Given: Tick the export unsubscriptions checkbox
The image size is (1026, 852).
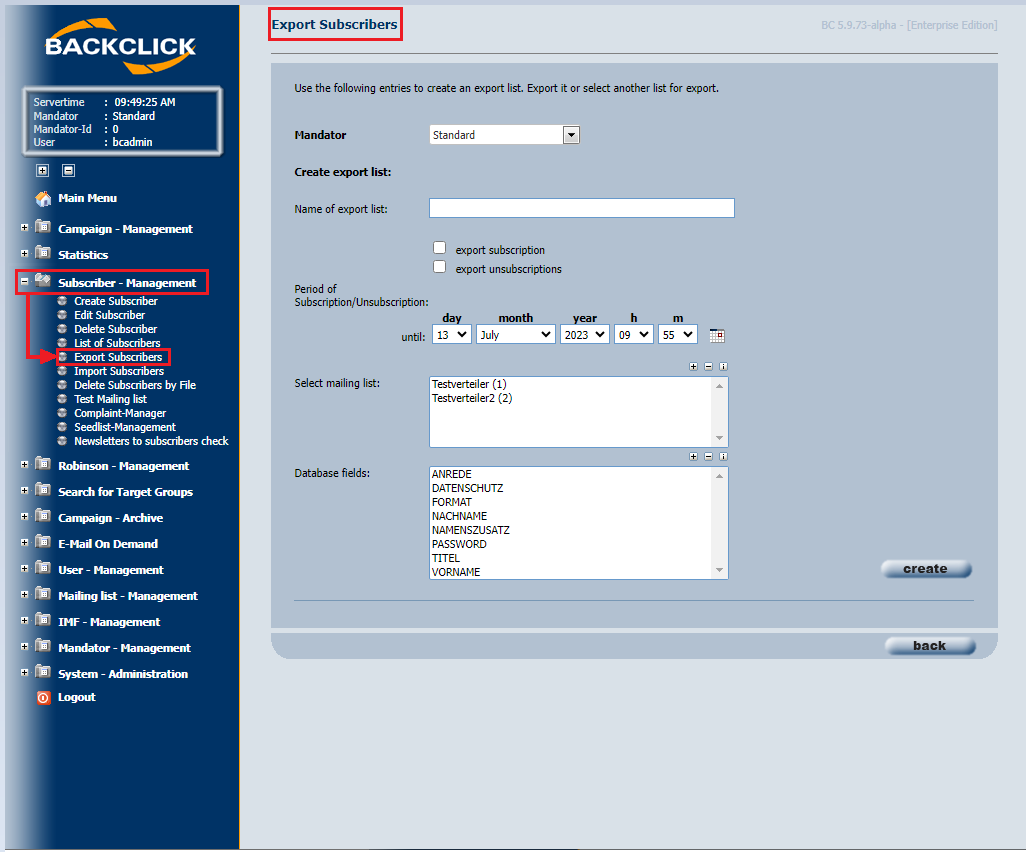Looking at the screenshot, I should pyautogui.click(x=440, y=267).
